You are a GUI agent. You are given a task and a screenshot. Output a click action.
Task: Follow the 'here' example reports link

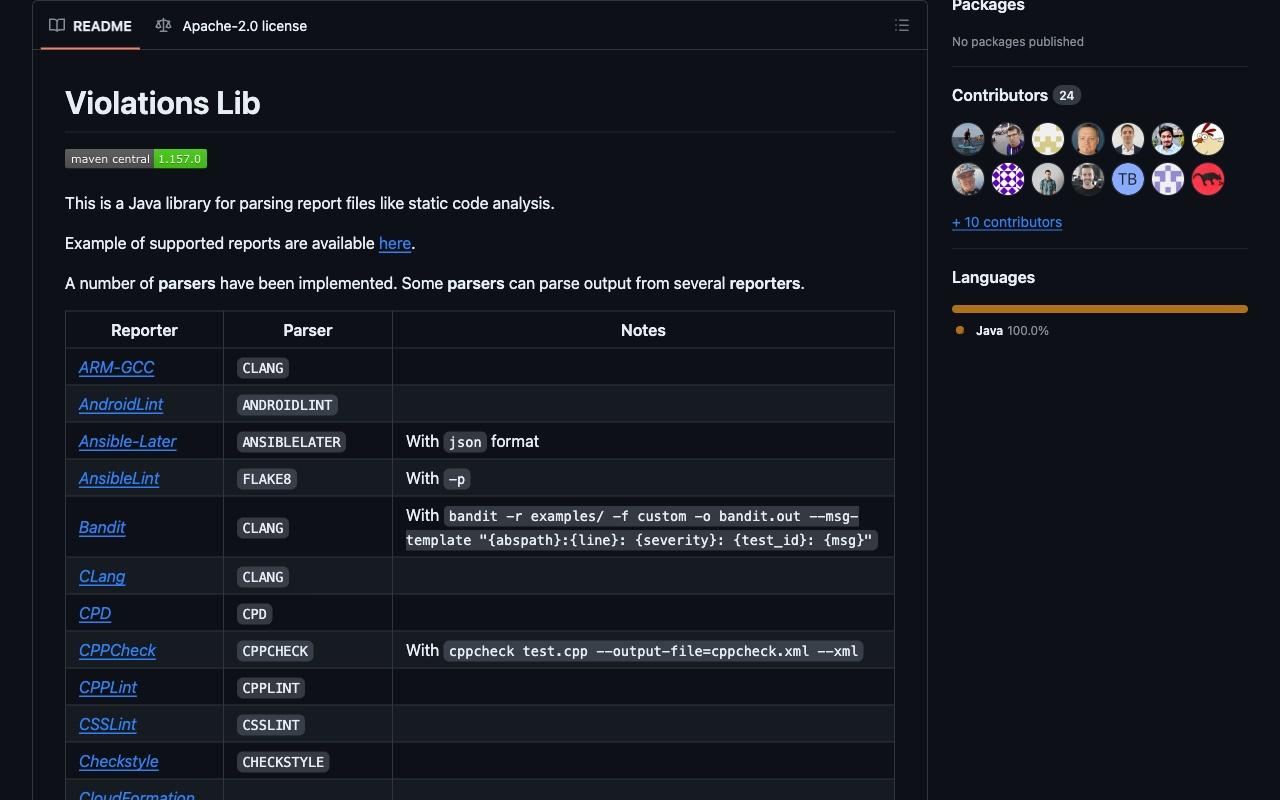coord(395,243)
